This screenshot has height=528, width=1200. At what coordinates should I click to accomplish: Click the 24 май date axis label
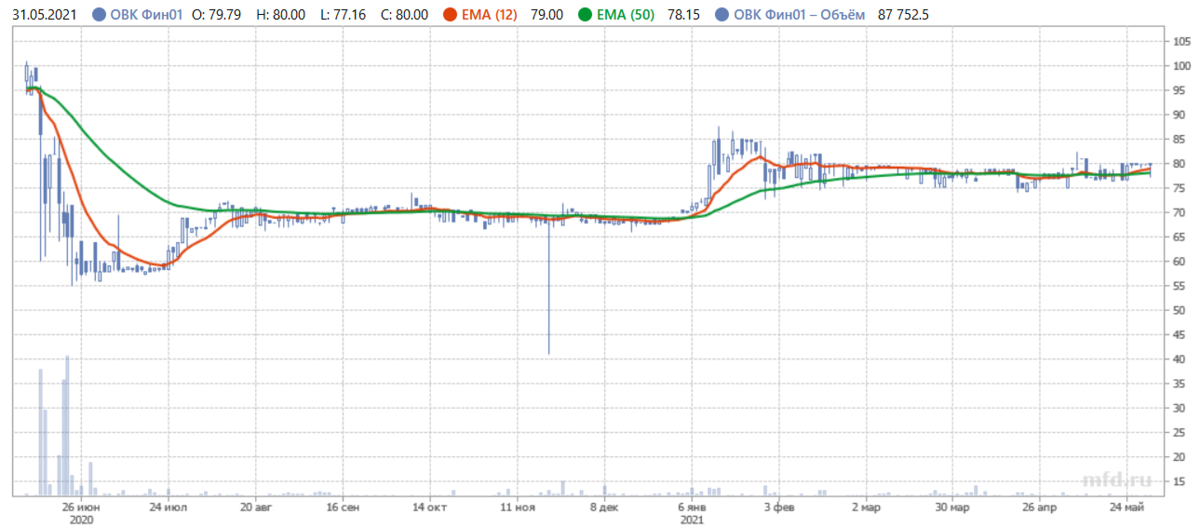pyautogui.click(x=1127, y=508)
